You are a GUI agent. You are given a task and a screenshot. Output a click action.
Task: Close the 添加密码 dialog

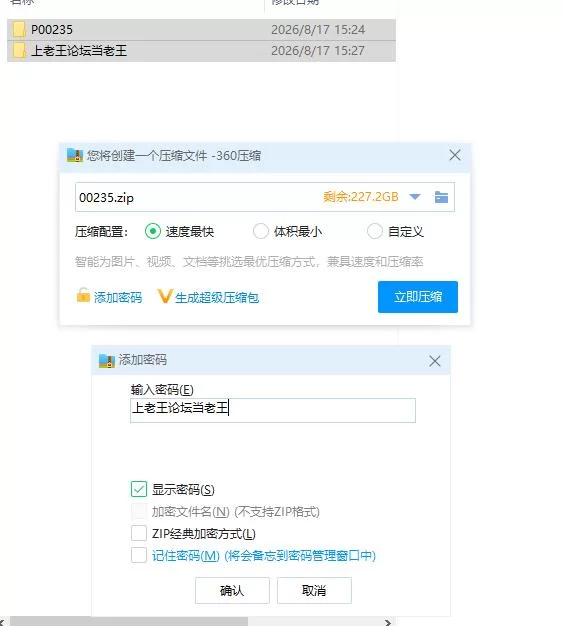[434, 361]
